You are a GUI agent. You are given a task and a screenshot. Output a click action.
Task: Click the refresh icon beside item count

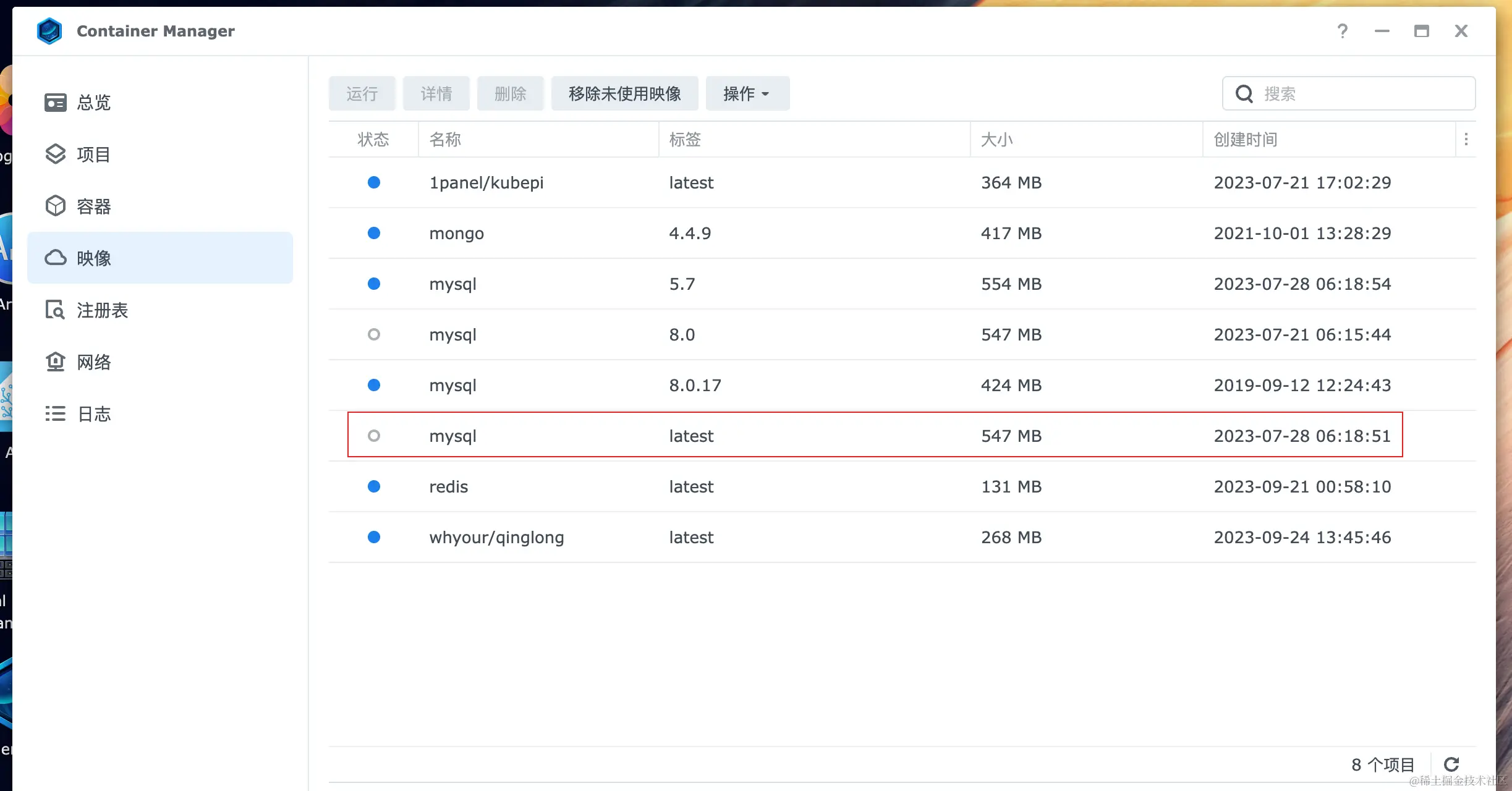pos(1451,764)
